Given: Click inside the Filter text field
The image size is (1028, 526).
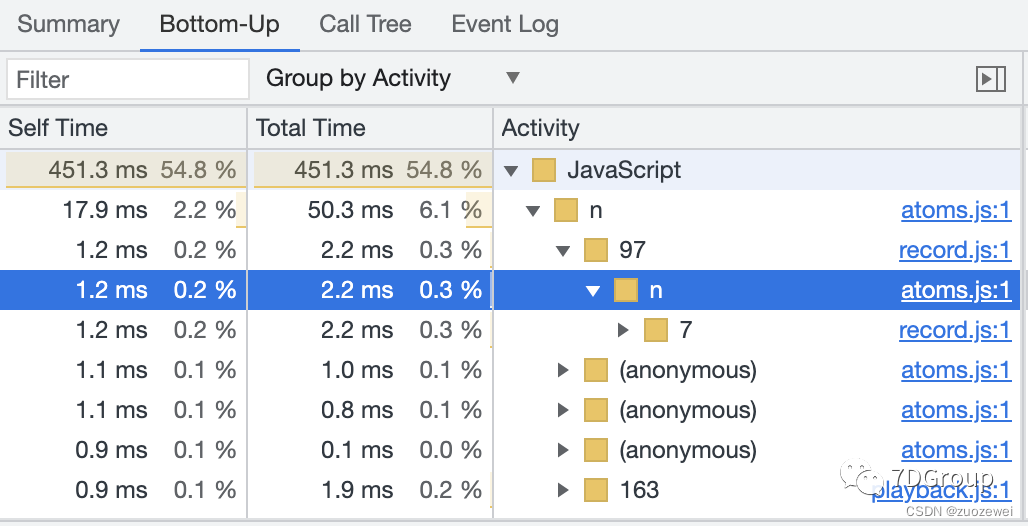Looking at the screenshot, I should (x=127, y=79).
